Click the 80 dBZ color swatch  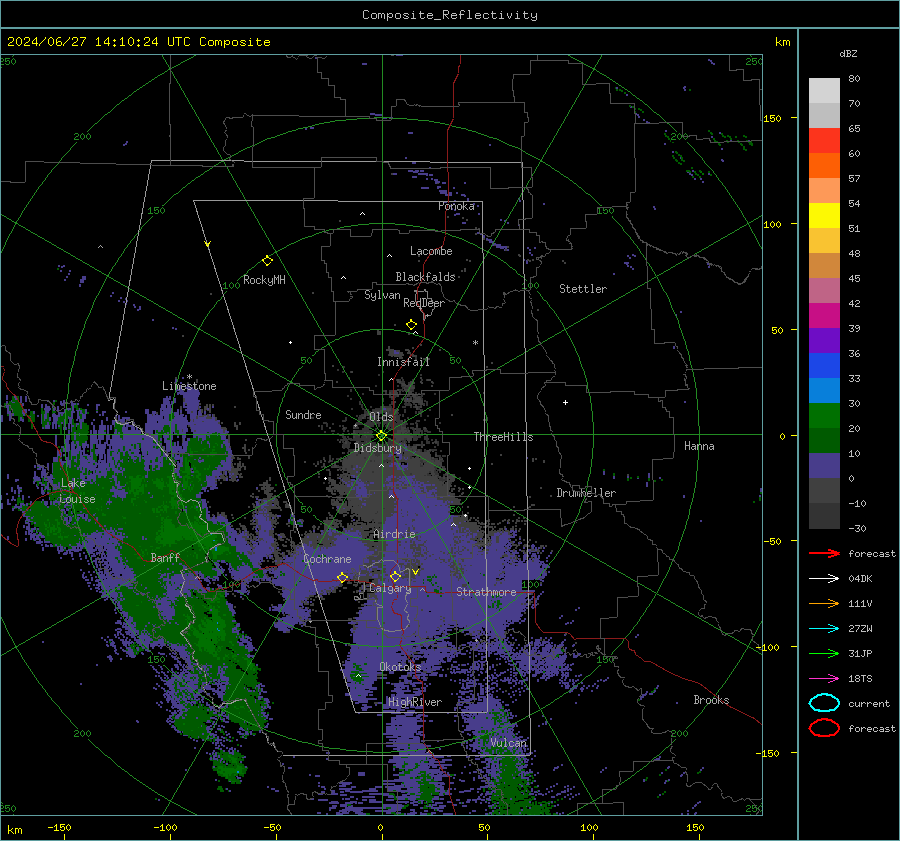[824, 90]
